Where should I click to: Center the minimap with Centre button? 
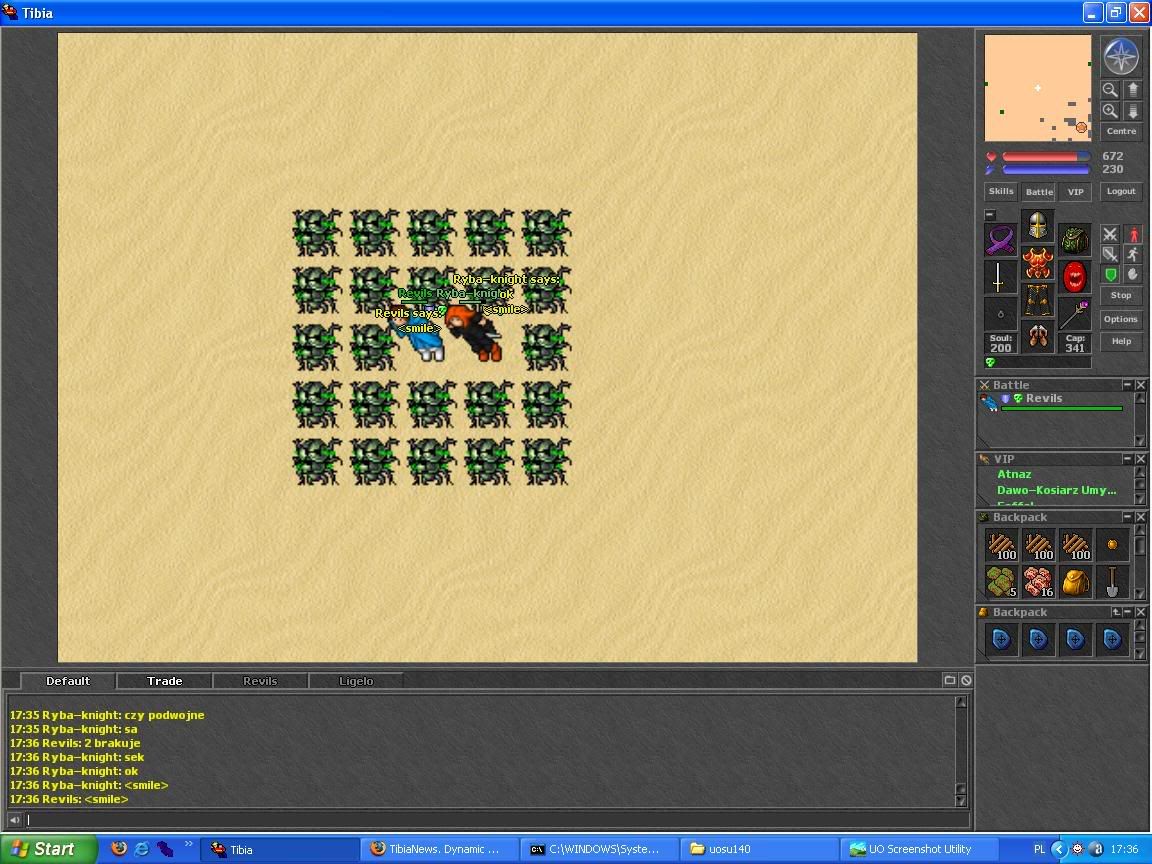pyautogui.click(x=1121, y=132)
